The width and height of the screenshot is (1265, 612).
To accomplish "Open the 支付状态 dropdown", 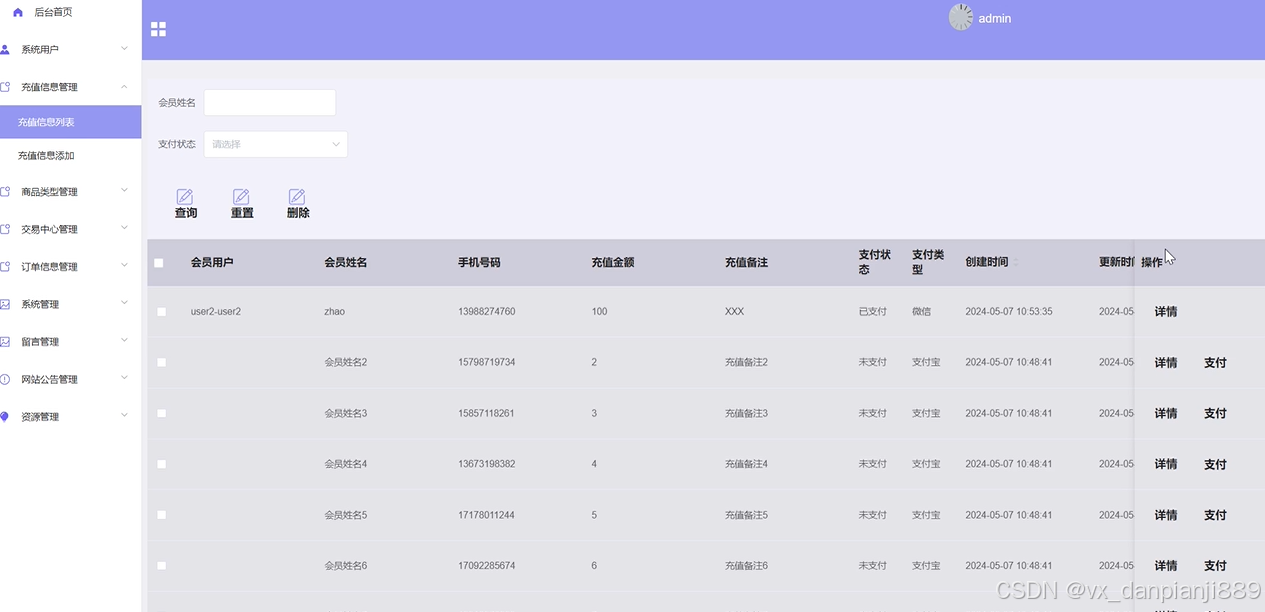I will (x=276, y=144).
